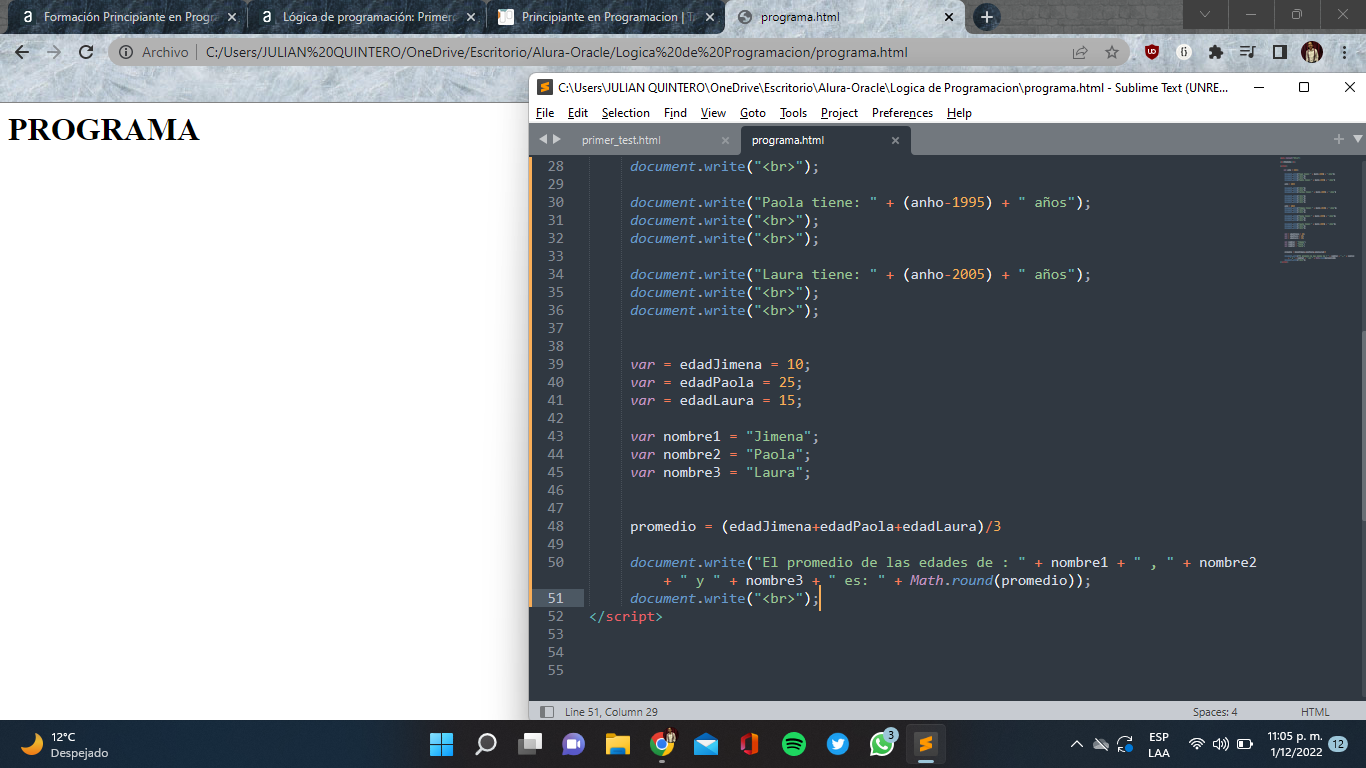This screenshot has width=1366, height=768.
Task: Open ESP LAA keyboard language switcher
Action: coord(1159,744)
